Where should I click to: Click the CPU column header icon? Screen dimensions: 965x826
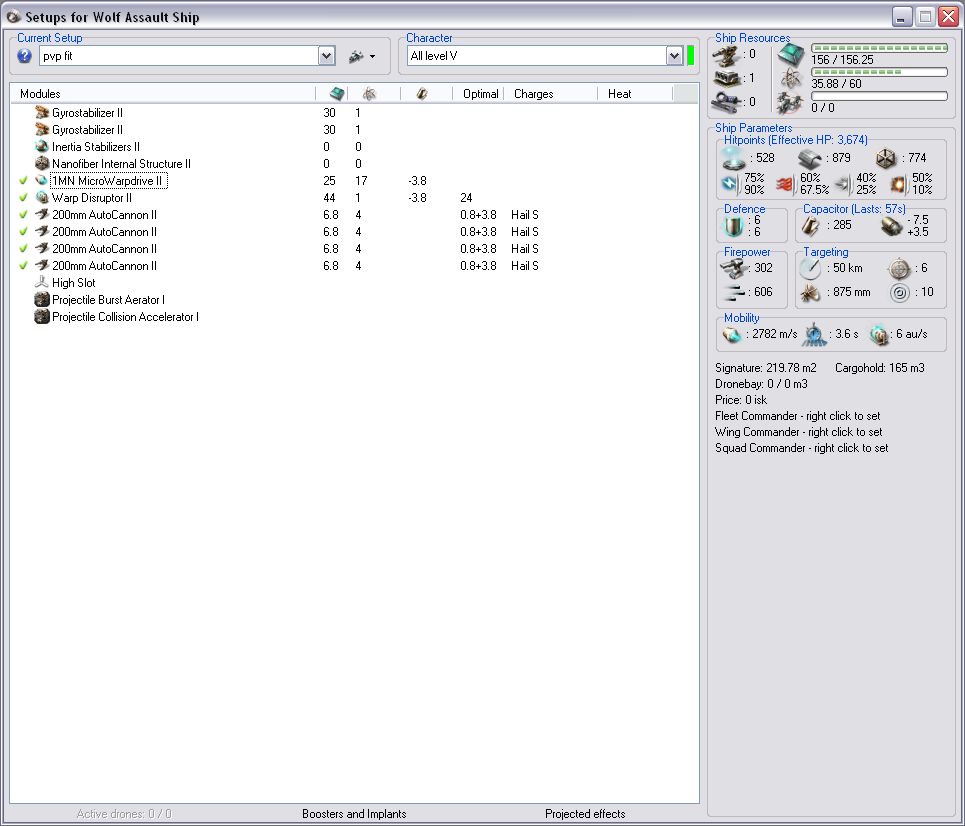tap(337, 93)
